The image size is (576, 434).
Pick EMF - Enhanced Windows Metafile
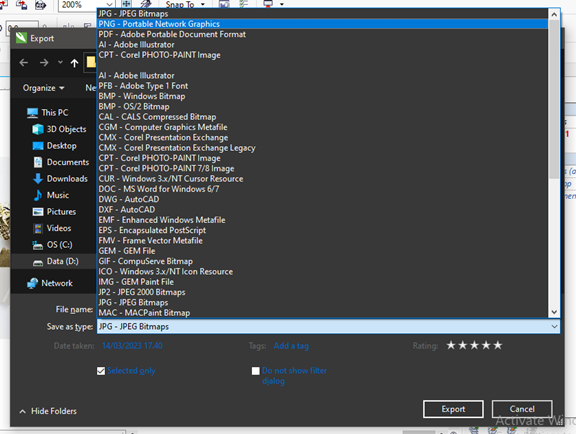(x=323, y=220)
